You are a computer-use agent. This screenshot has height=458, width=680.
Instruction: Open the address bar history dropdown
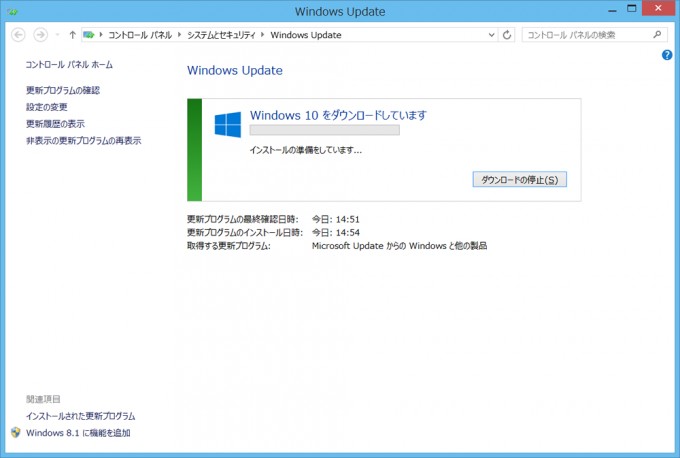tap(491, 35)
